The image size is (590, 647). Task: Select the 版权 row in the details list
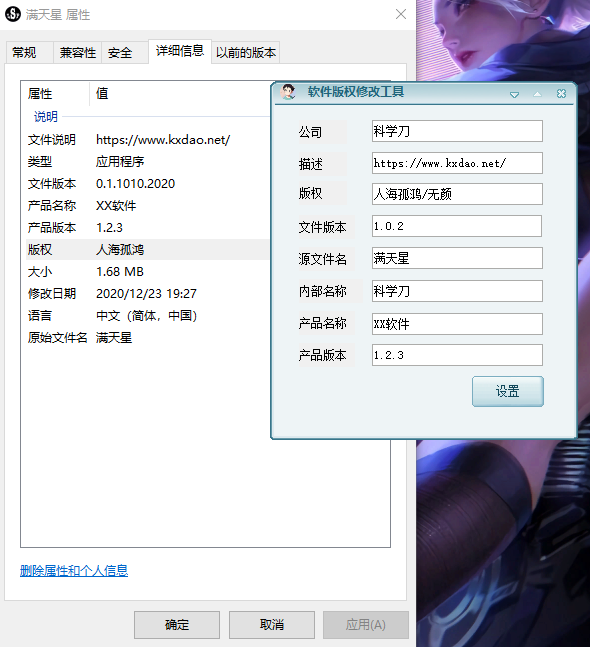tap(147, 250)
